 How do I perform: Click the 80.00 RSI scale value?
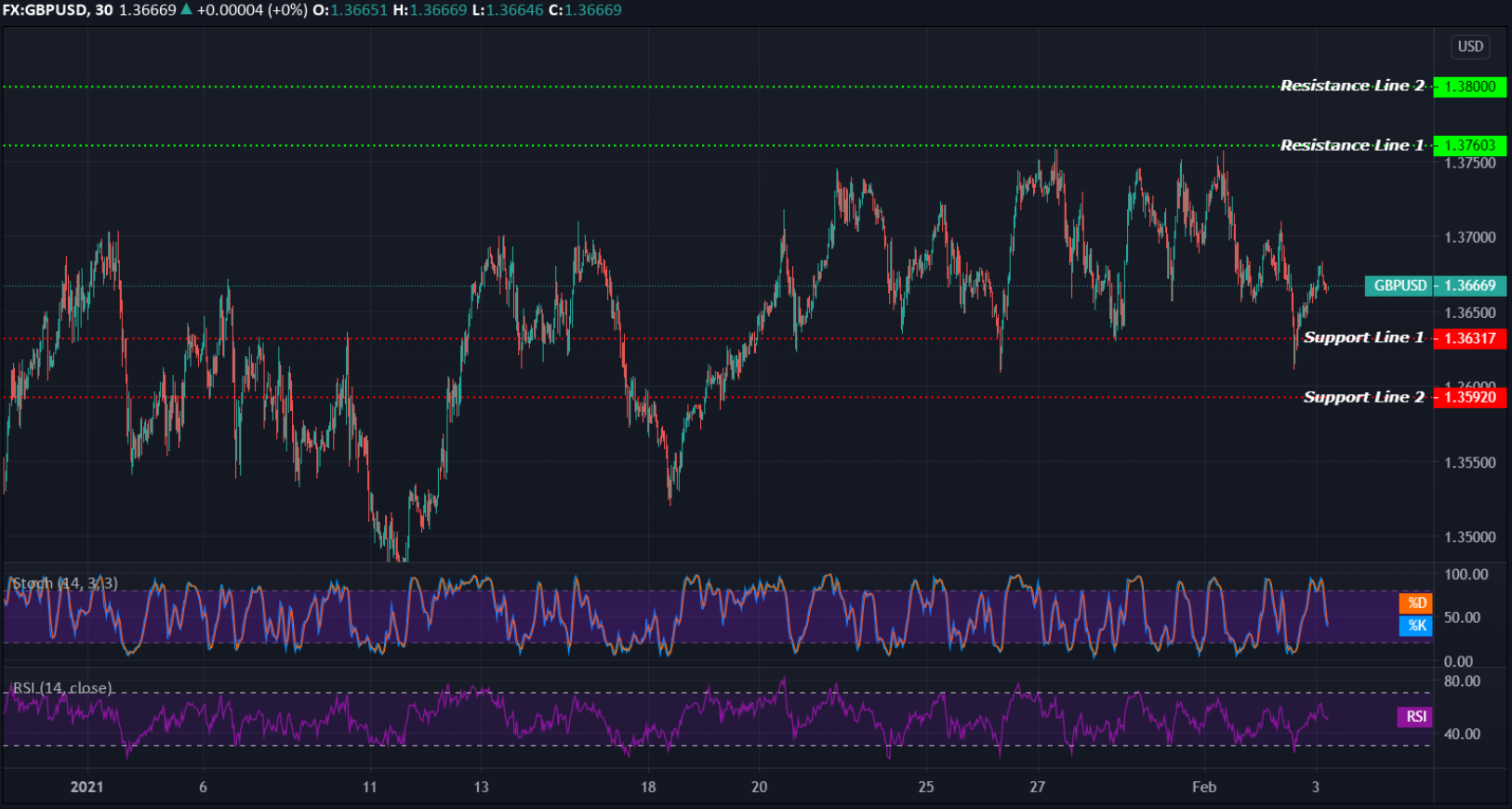coord(1462,681)
